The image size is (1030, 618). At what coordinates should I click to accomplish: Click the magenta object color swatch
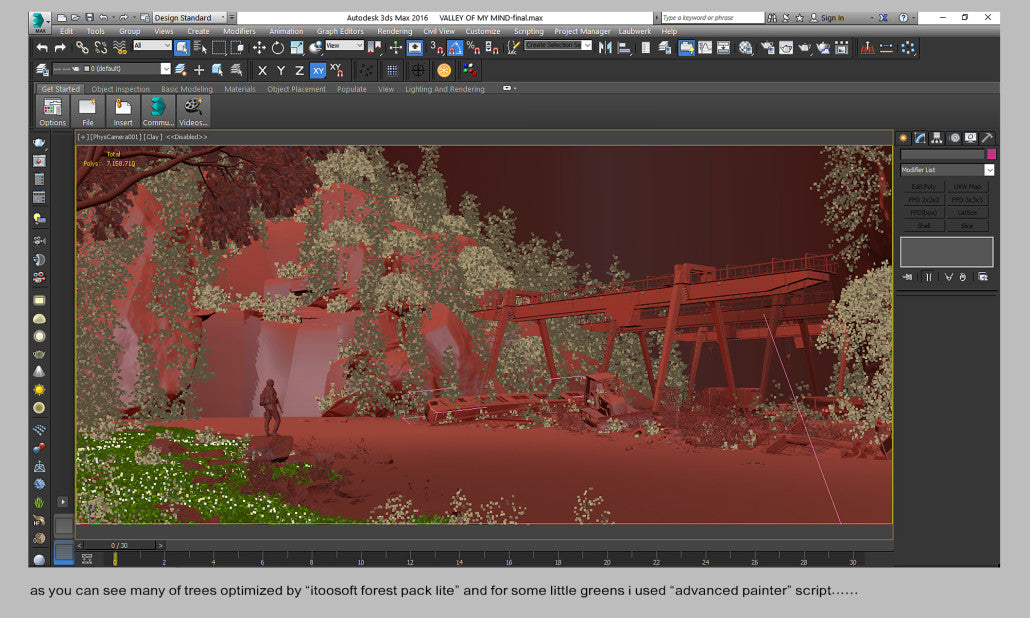tap(991, 154)
